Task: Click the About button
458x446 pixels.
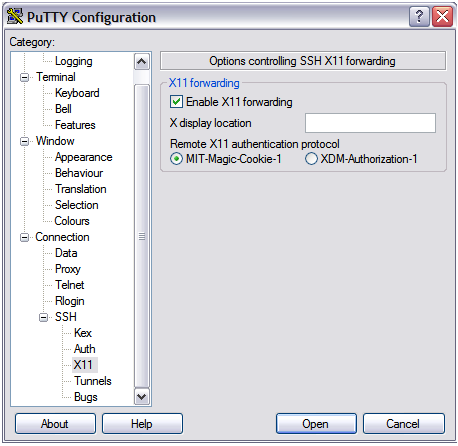Action: tap(55, 424)
